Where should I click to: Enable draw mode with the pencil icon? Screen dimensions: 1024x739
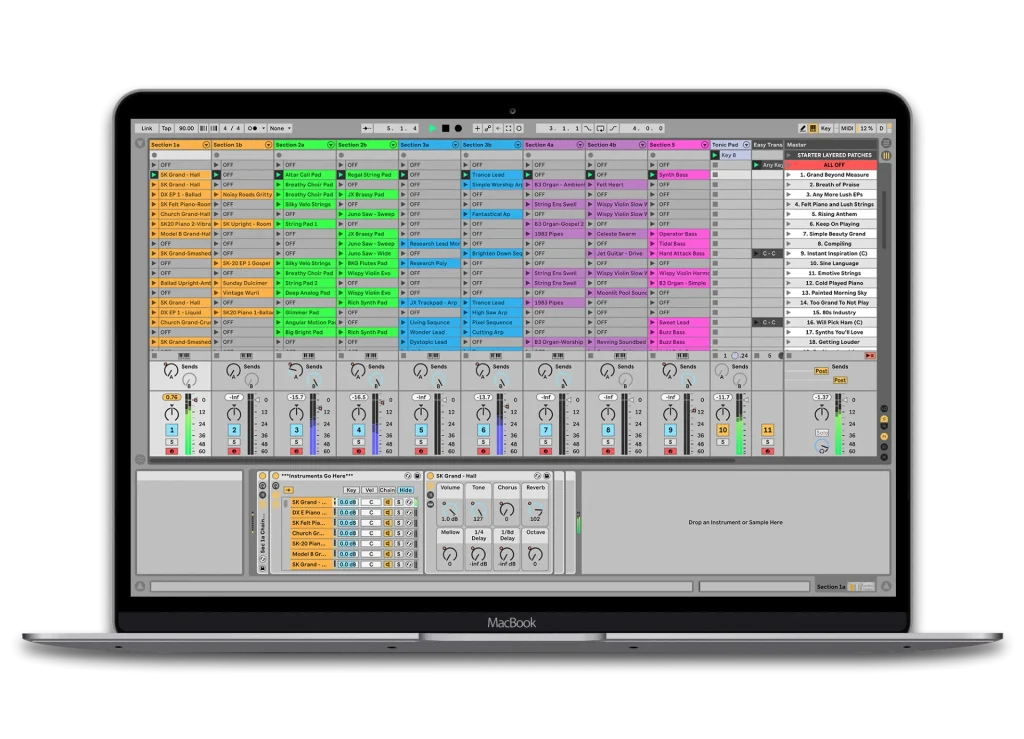tap(803, 128)
